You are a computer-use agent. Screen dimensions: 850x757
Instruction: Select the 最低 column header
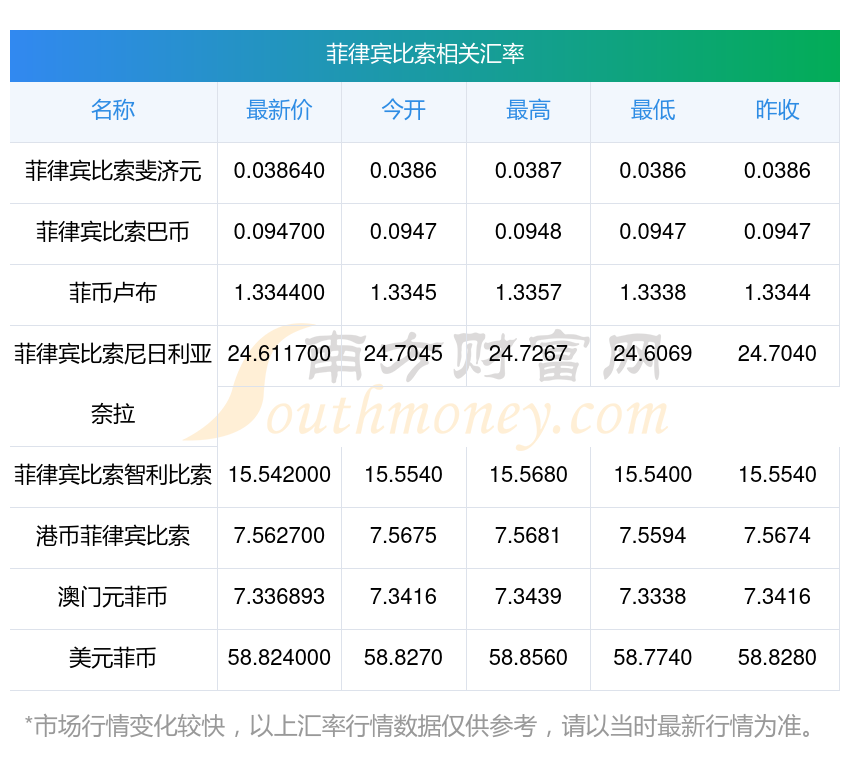652,111
